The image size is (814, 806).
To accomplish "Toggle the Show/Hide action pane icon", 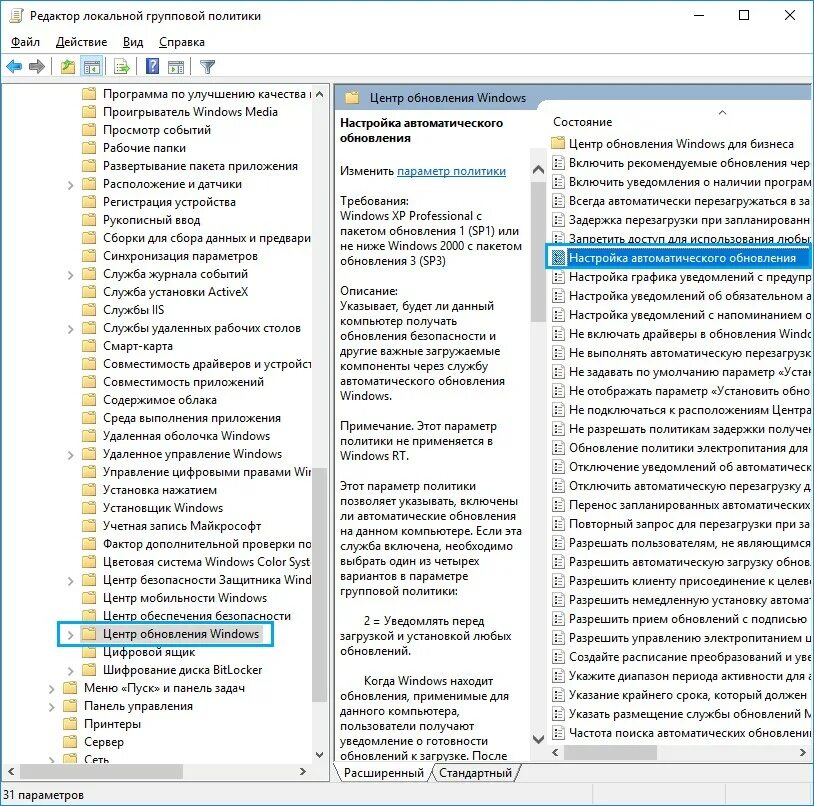I will [x=176, y=66].
